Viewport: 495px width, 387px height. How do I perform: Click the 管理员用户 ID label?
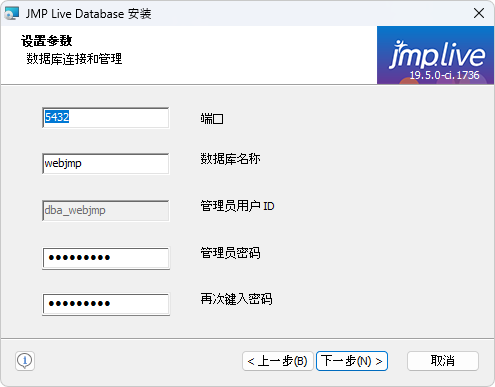click(x=237, y=206)
